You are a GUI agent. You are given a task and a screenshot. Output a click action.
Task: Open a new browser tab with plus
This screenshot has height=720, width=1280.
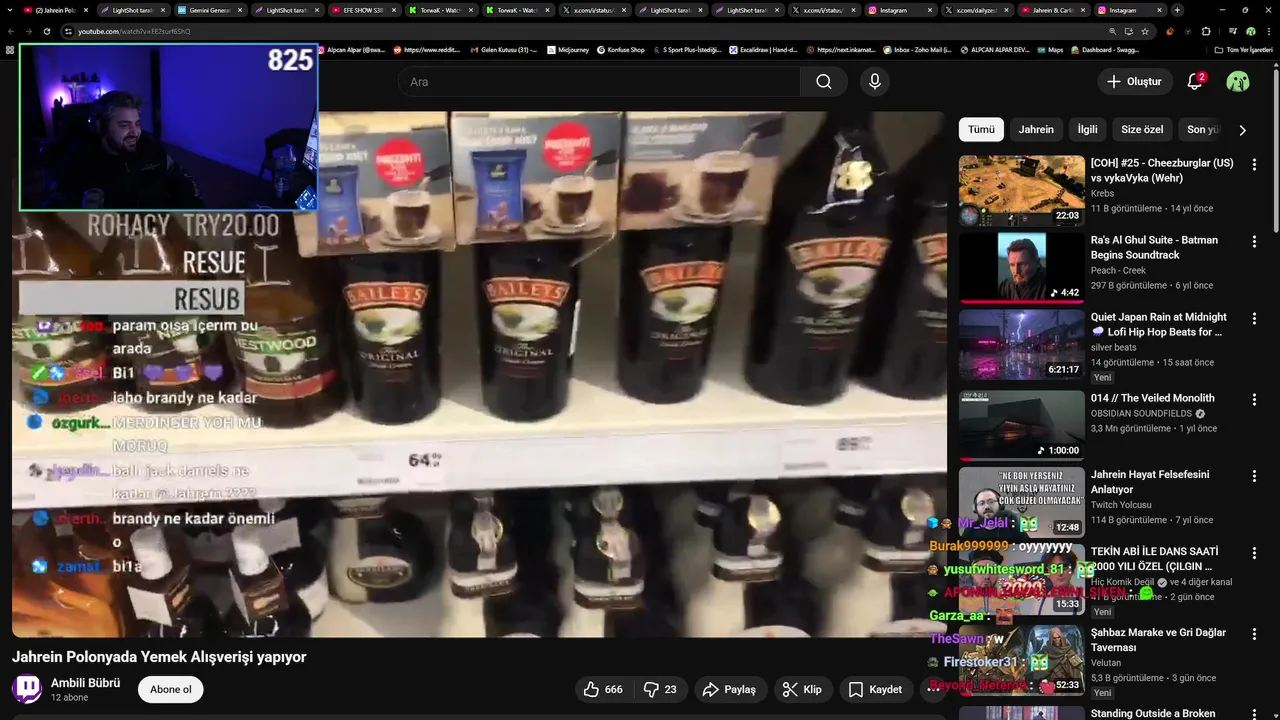1177,10
